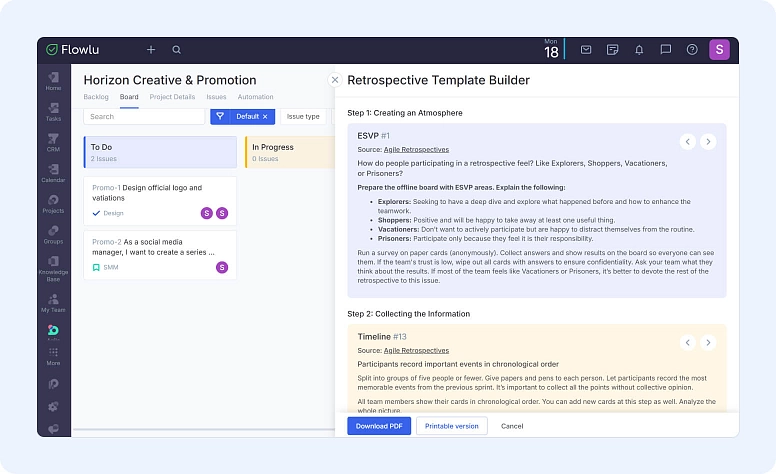Click the Download PDF button
Viewport: 776px width, 474px height.
coord(379,426)
